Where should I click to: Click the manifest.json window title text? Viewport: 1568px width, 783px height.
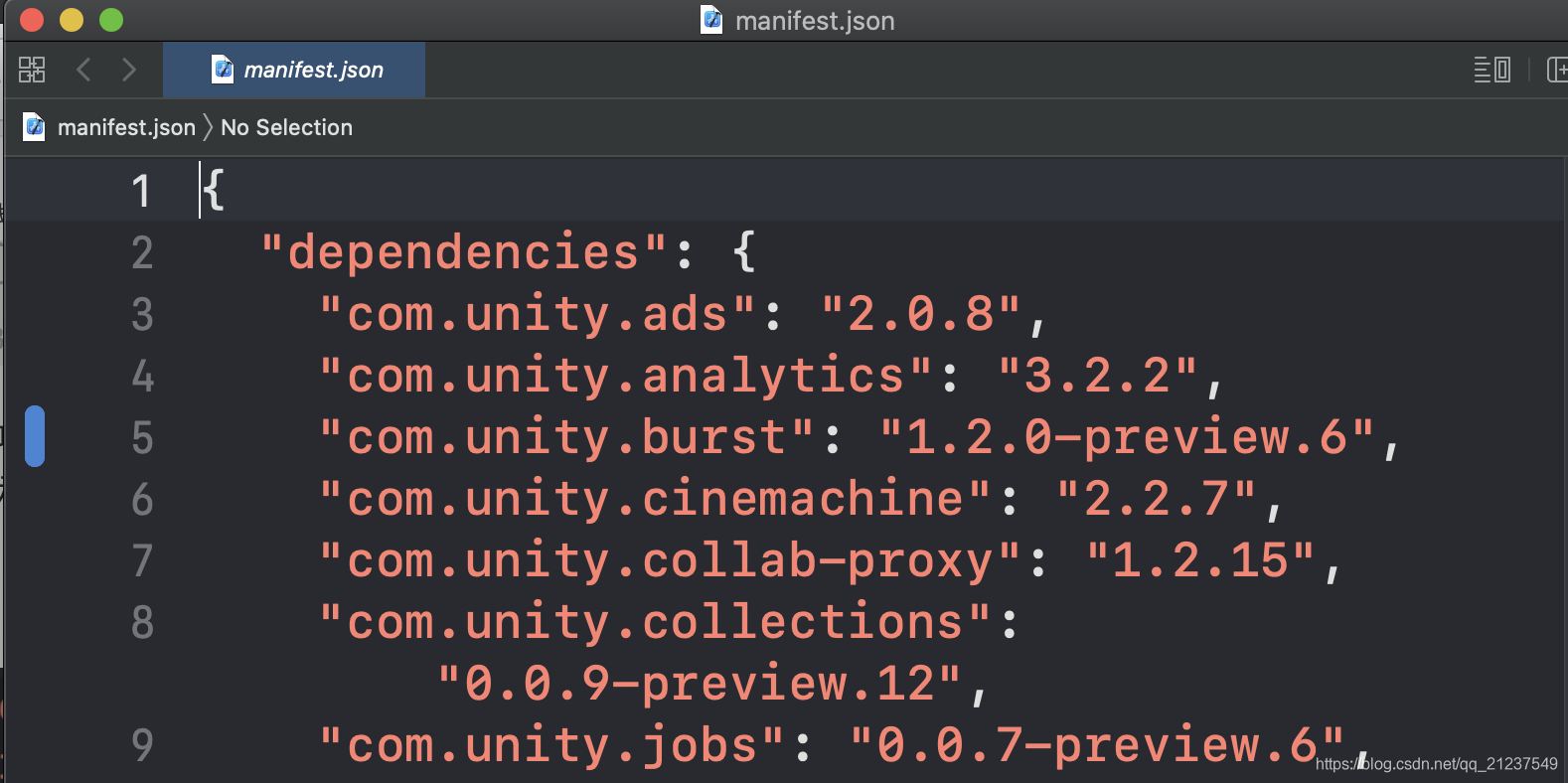815,21
